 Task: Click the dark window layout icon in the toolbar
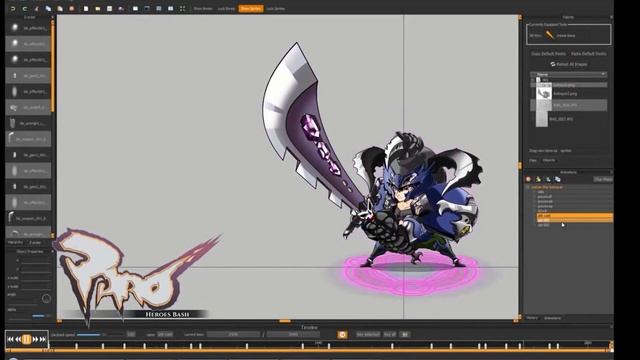tap(147, 9)
